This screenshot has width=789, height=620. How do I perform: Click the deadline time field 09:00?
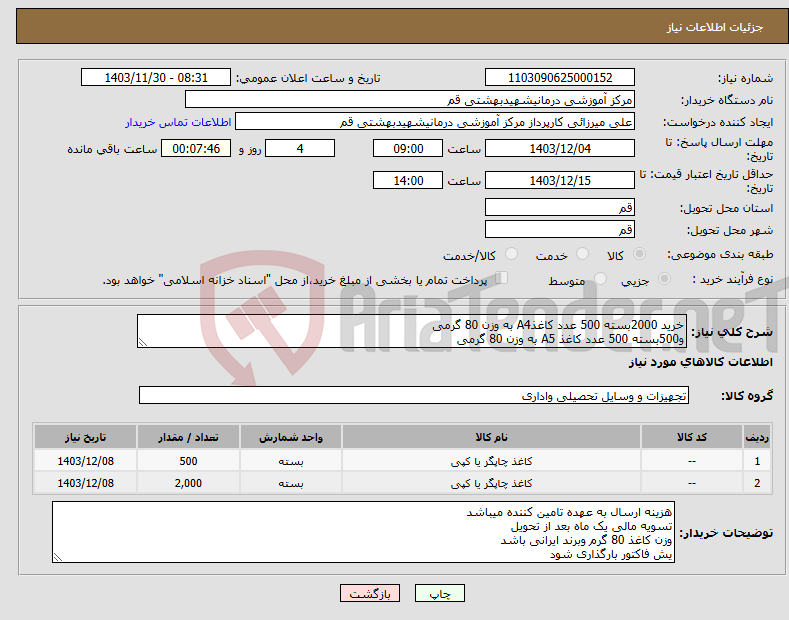pos(408,148)
